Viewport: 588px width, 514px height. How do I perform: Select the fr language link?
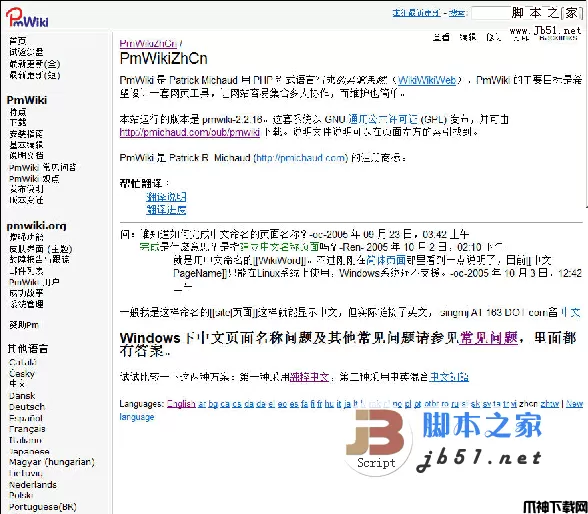click(x=319, y=404)
